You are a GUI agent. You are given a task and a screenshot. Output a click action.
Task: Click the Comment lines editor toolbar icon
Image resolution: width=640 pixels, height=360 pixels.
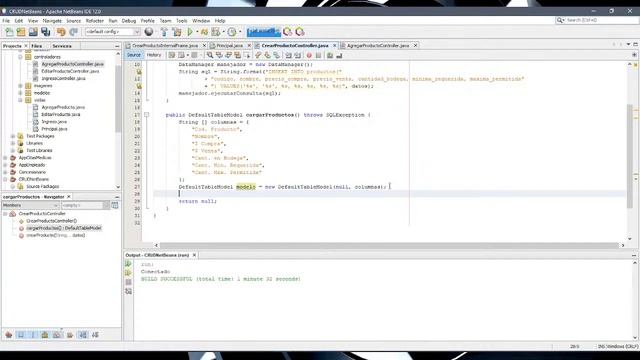(330, 55)
